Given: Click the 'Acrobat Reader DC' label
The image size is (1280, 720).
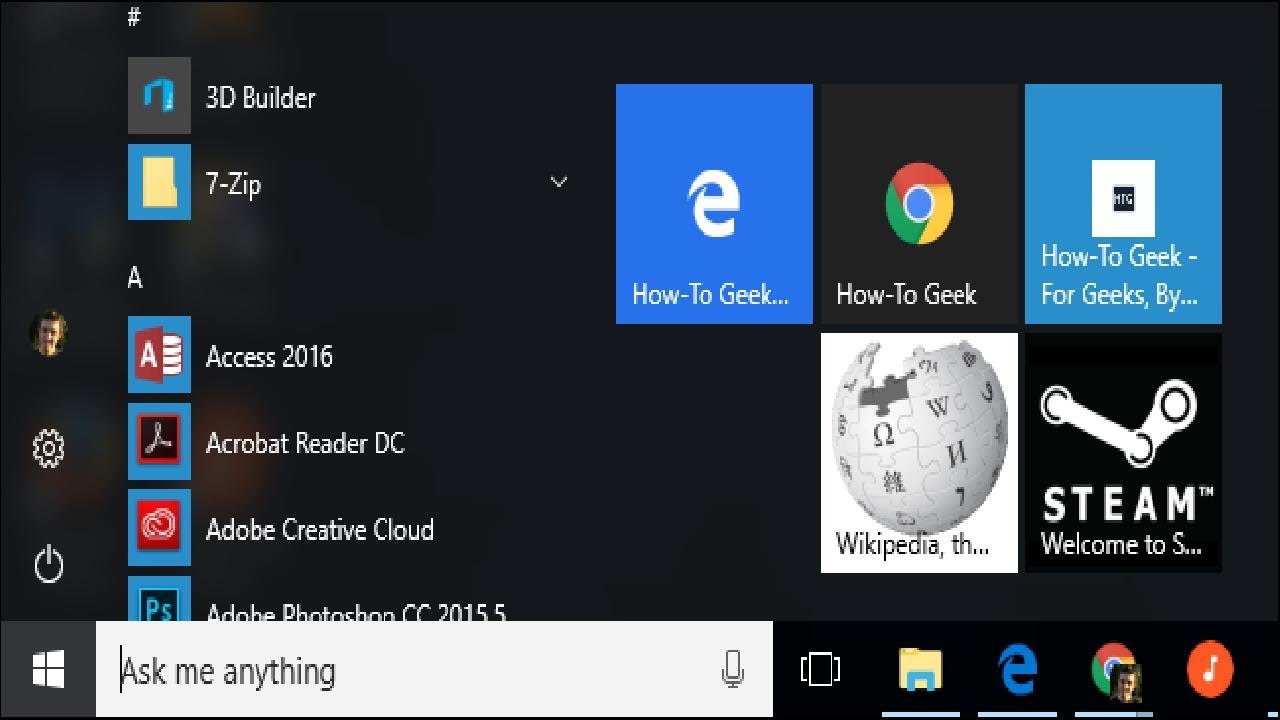Looking at the screenshot, I should click(305, 443).
